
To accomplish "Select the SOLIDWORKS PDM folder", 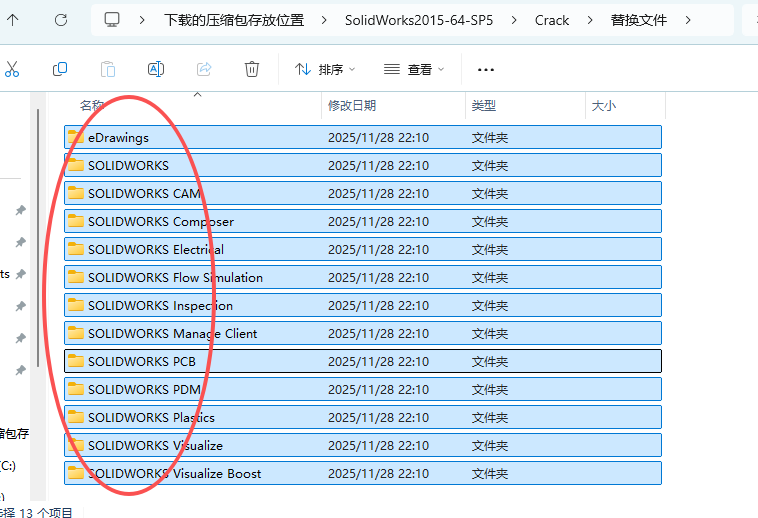I will [363, 389].
